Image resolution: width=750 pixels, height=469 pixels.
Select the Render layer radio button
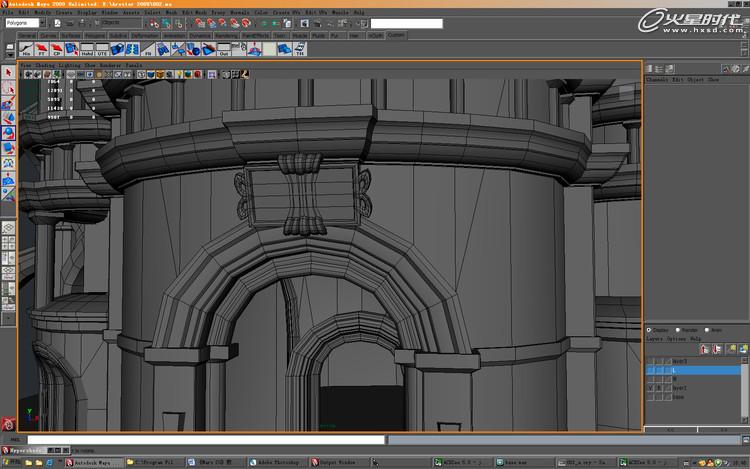coord(679,329)
